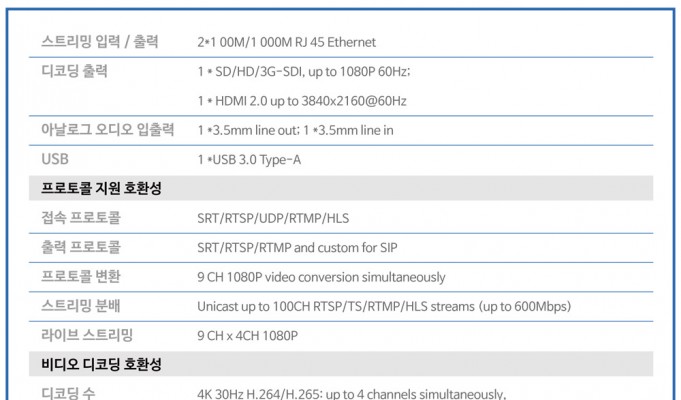
Task: Click the 프로토콜 지원 호환성 section header
Action: click(x=102, y=188)
